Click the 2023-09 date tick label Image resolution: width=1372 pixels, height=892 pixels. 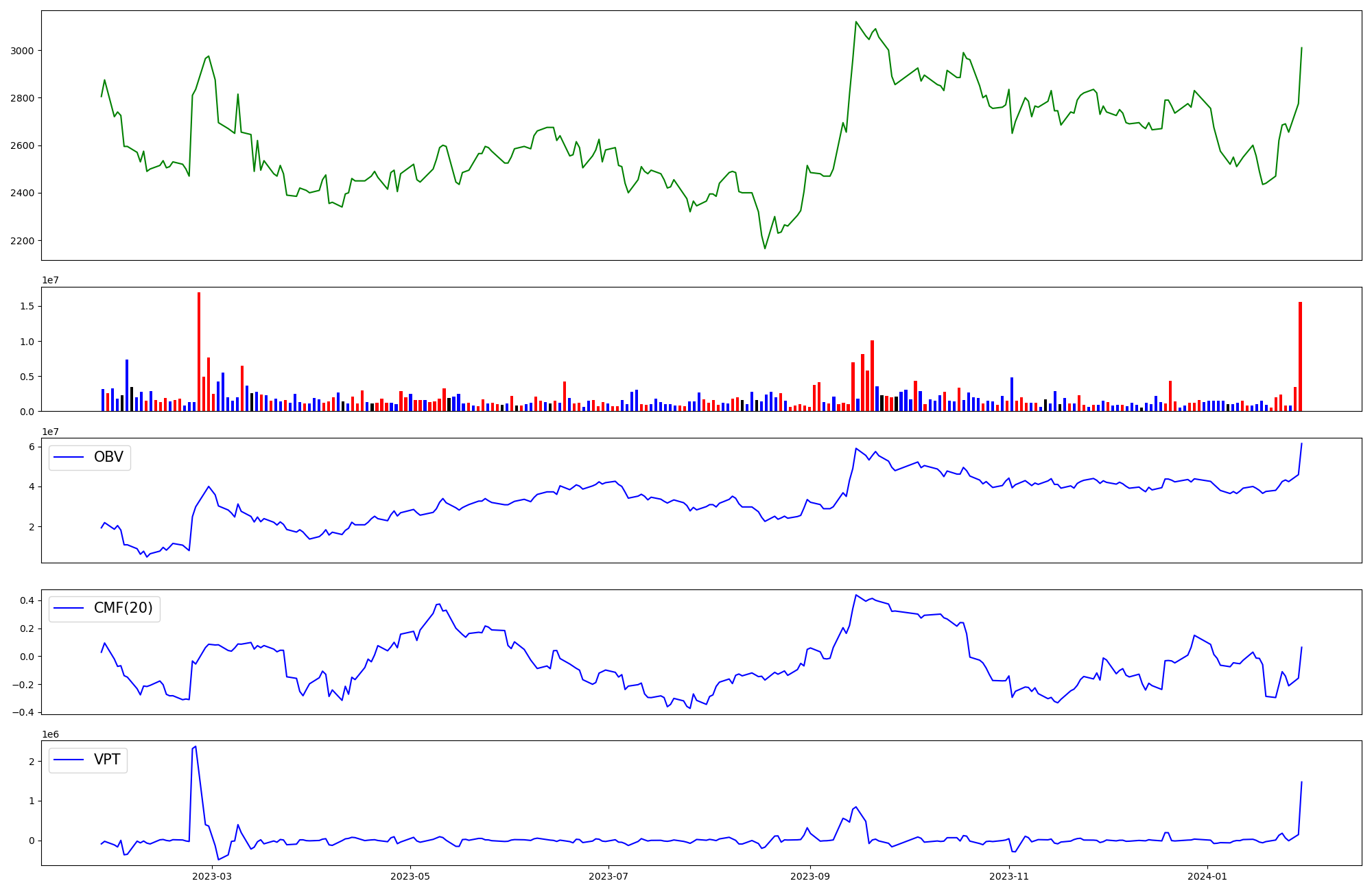tap(810, 876)
